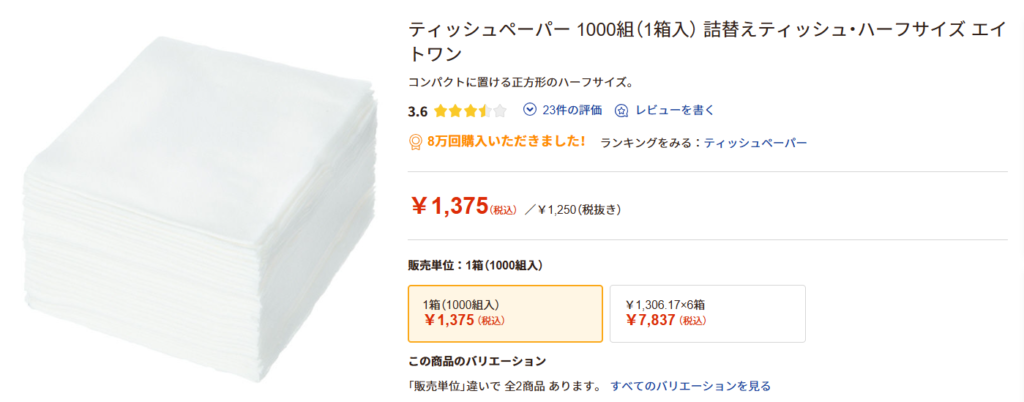Click the この商品のバリエーション heading
Image resolution: width=1024 pixels, height=402 pixels.
point(477,361)
